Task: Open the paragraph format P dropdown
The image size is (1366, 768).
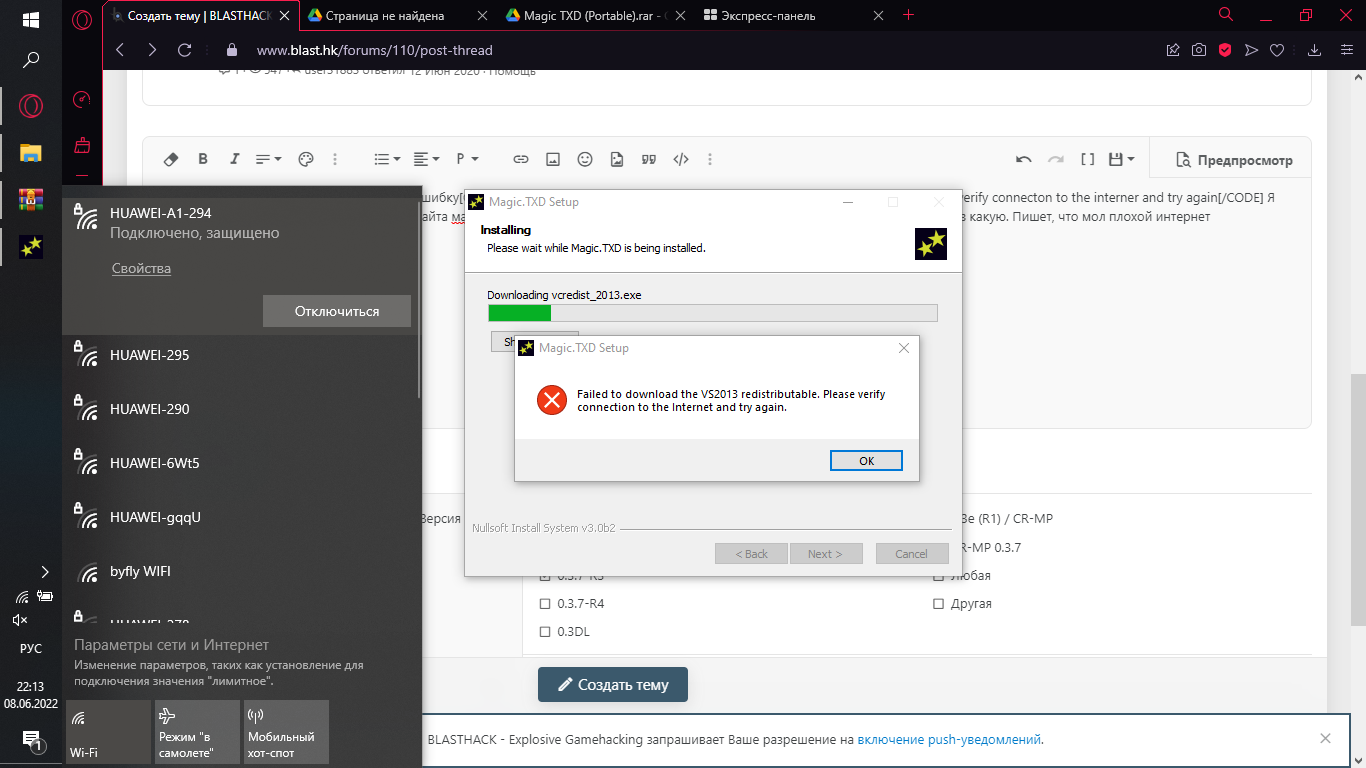Action: [x=467, y=159]
